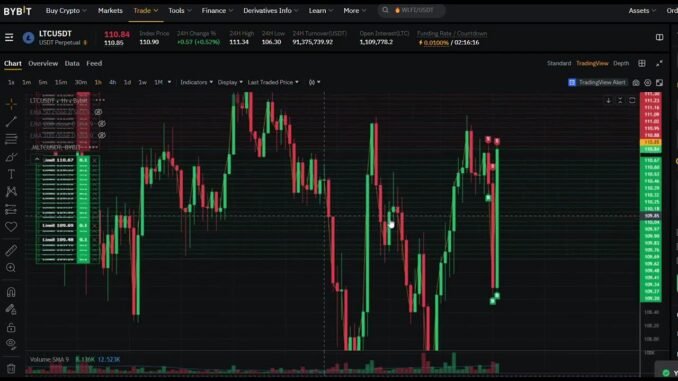Toggle stay in drawing mode
Viewport: 678px width, 381px height.
coord(11,309)
